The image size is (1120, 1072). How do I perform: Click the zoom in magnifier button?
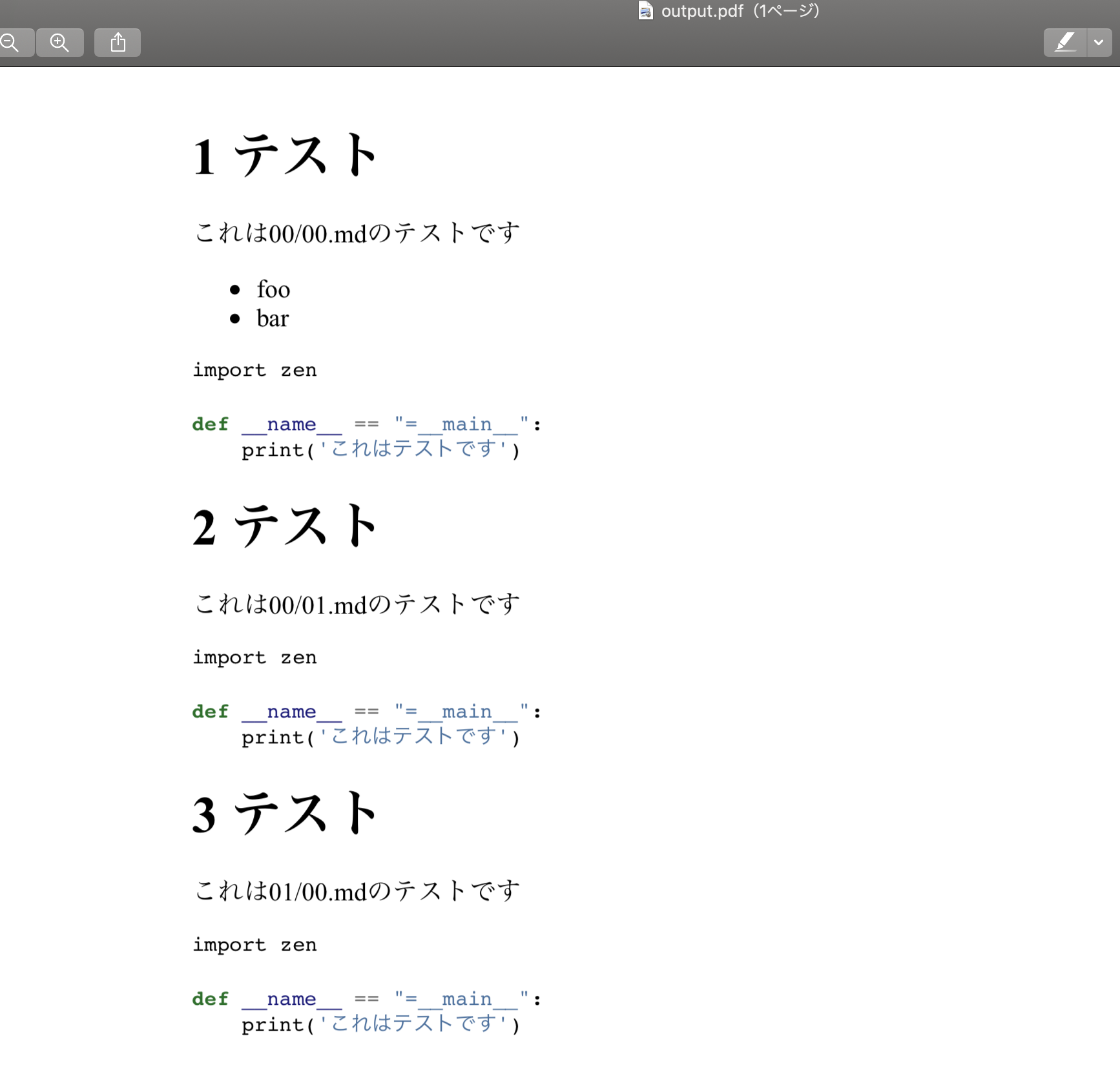pos(60,43)
